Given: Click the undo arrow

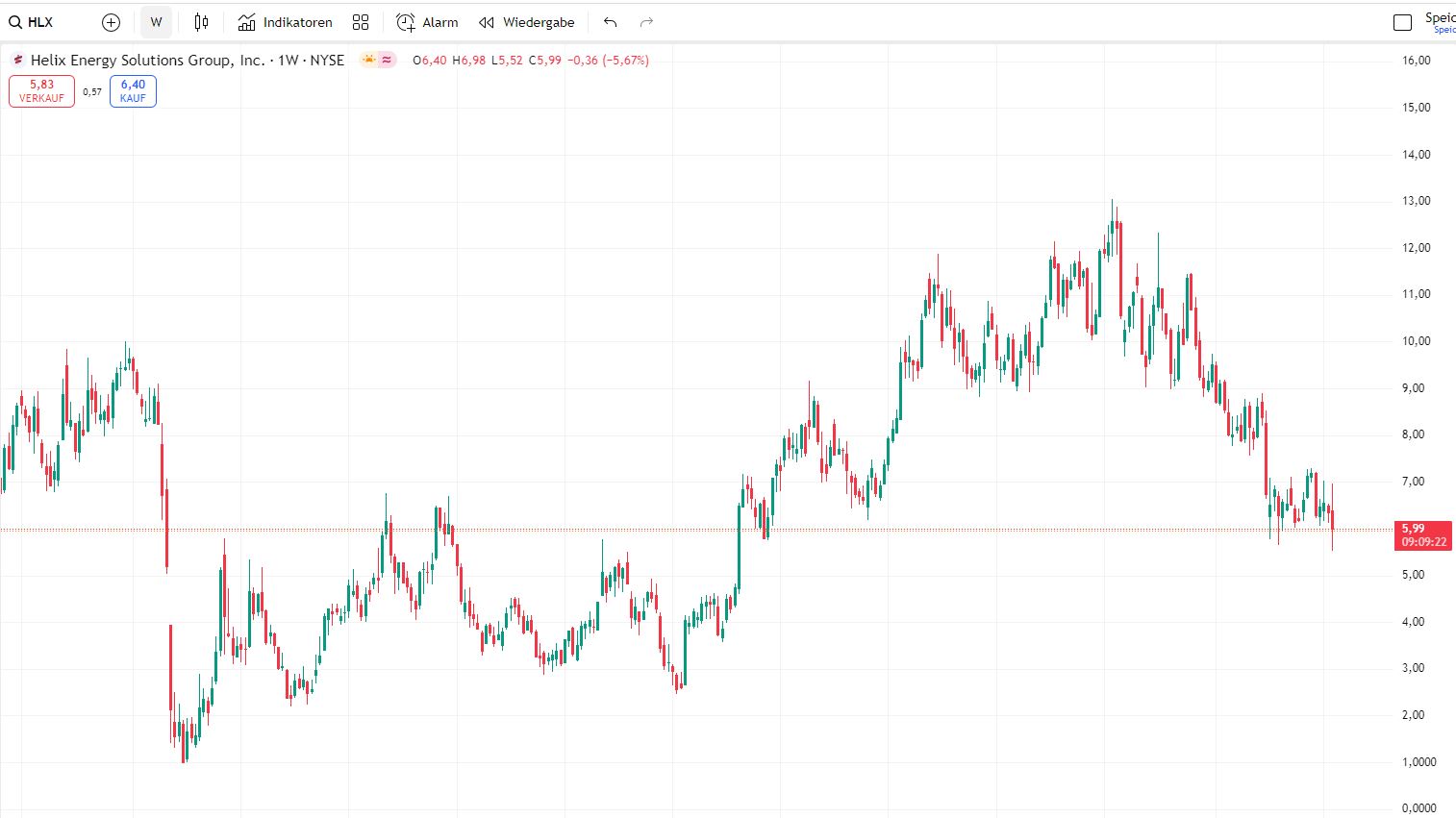Looking at the screenshot, I should [x=610, y=22].
